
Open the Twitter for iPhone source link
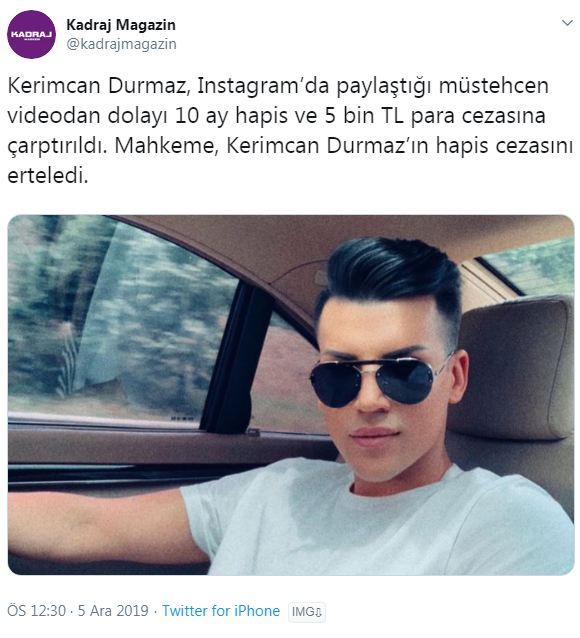[x=221, y=611]
